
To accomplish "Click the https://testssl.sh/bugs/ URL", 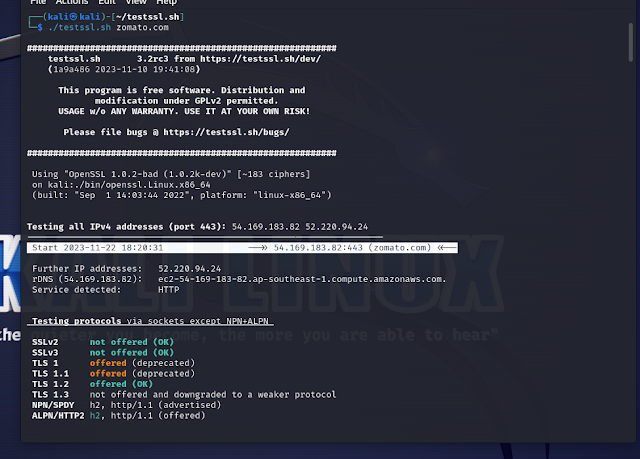I will point(226,132).
